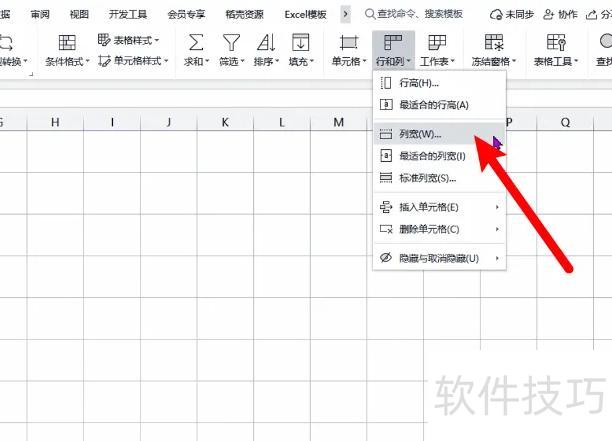Click the search magnifier icon
Image resolution: width=612 pixels, height=441 pixels.
[370, 14]
